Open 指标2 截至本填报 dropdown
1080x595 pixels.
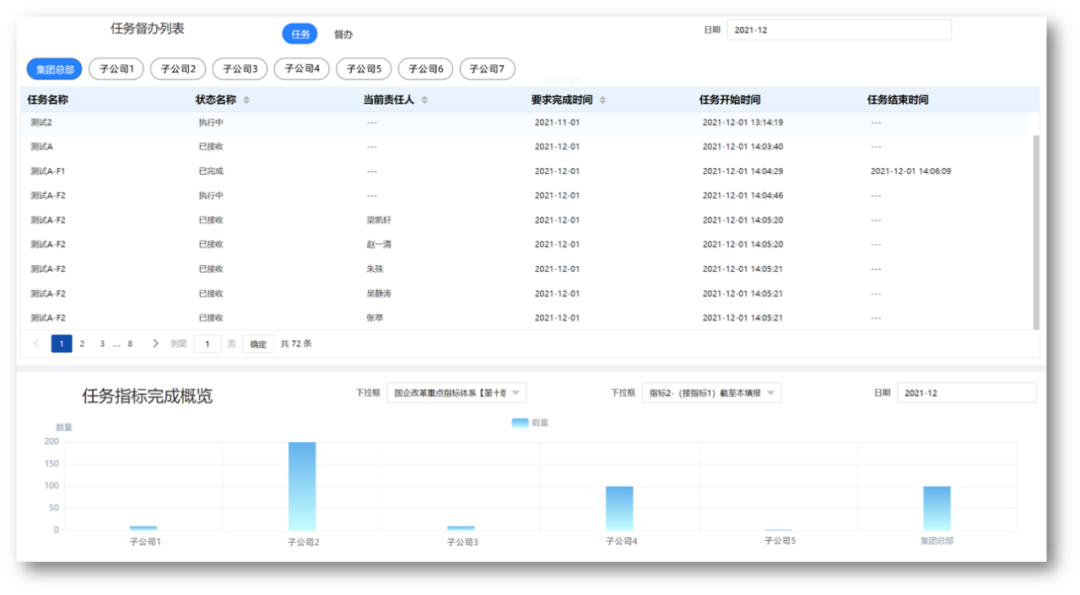tap(712, 393)
